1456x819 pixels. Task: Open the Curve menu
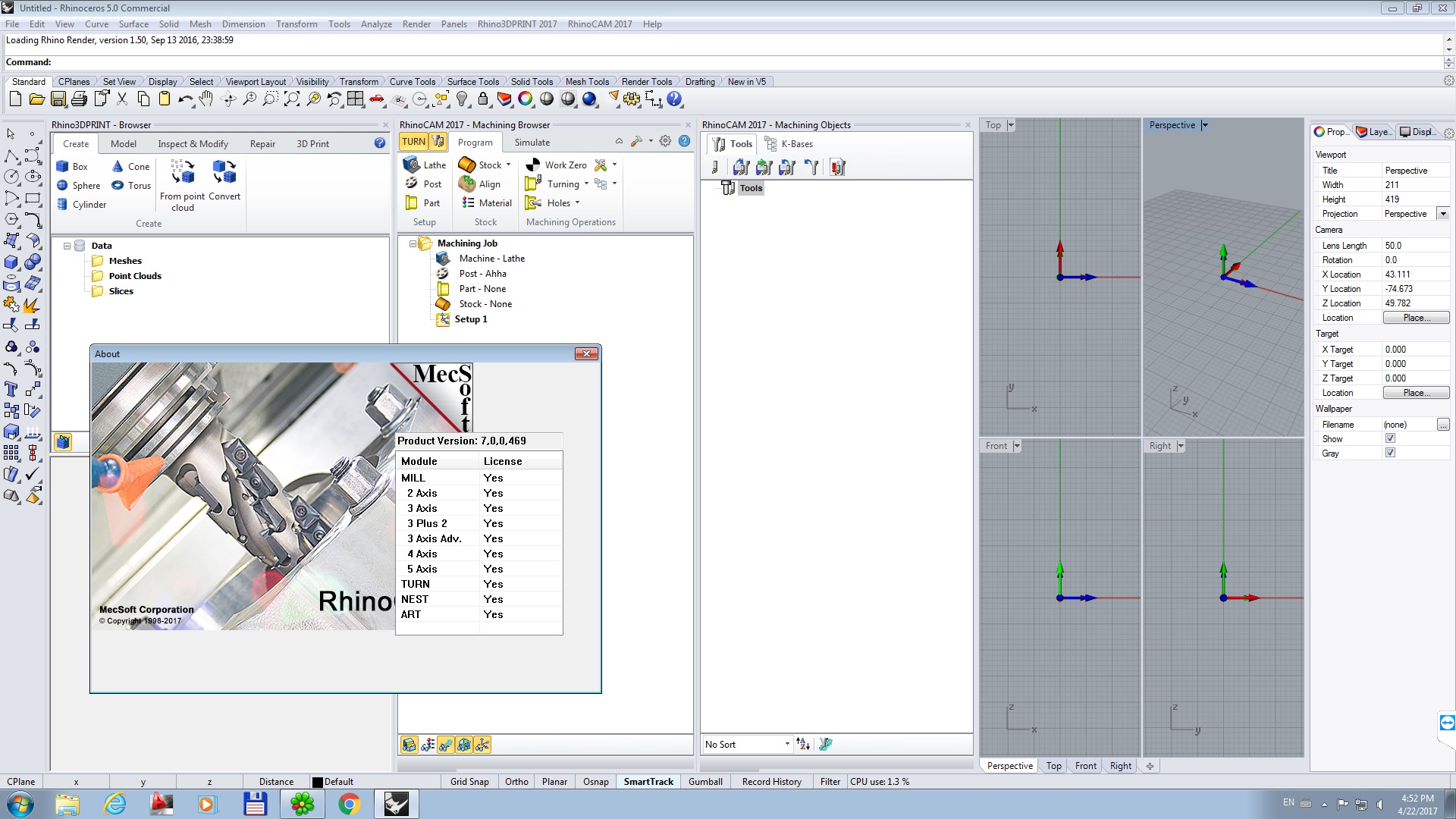point(96,24)
